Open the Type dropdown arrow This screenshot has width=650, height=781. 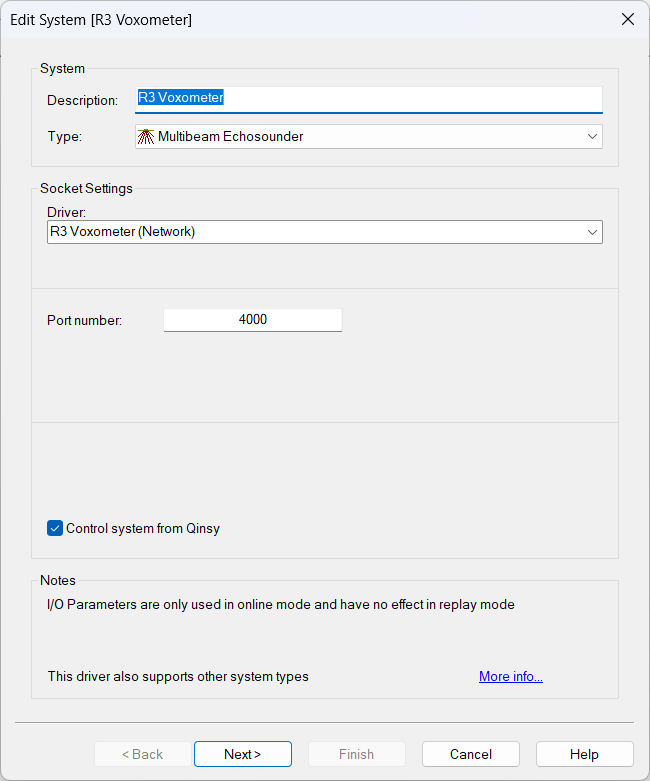pyautogui.click(x=592, y=136)
